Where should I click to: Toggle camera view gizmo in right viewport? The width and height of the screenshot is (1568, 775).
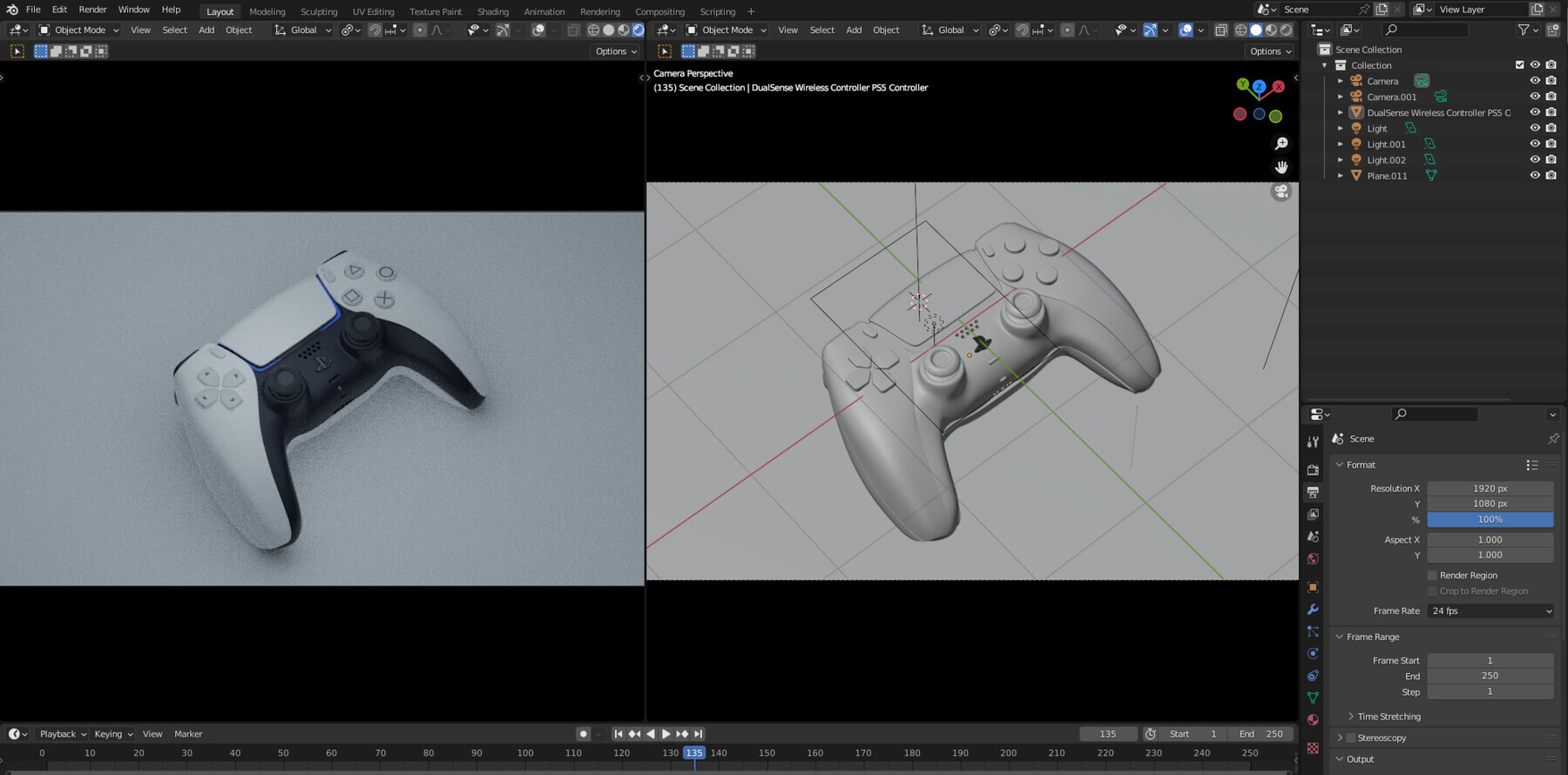1281,192
